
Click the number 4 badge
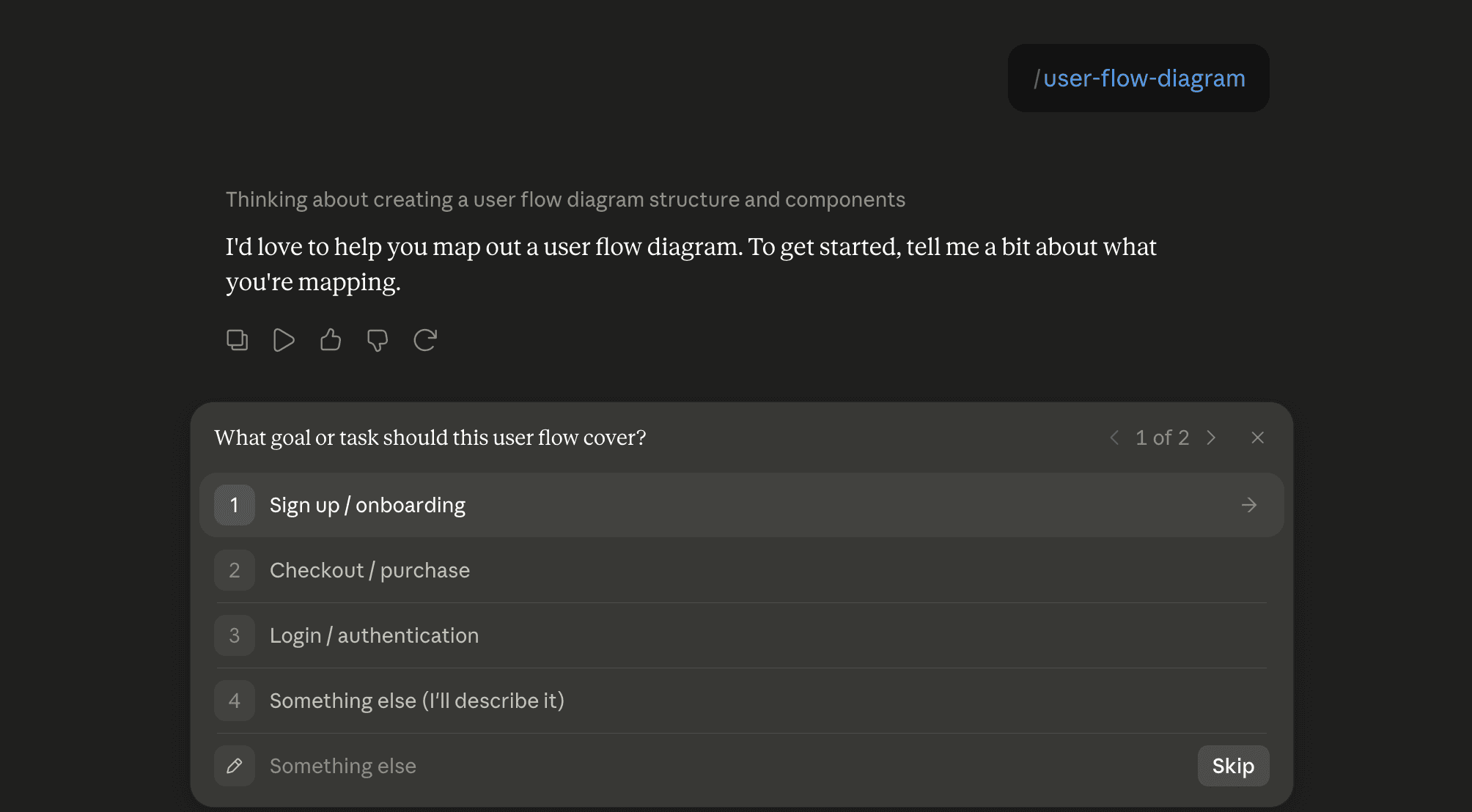(235, 701)
